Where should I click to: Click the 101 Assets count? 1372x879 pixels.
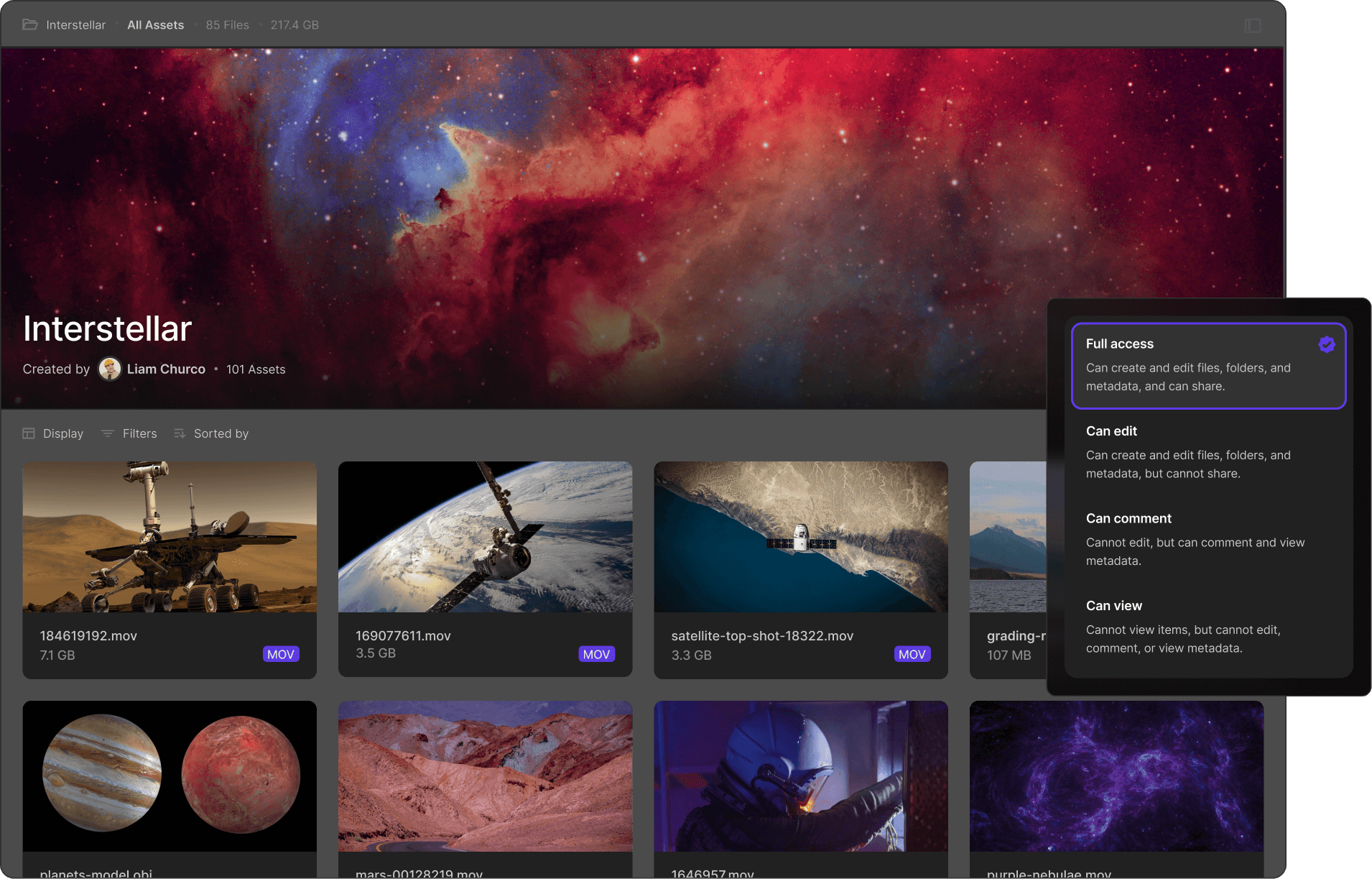point(256,369)
